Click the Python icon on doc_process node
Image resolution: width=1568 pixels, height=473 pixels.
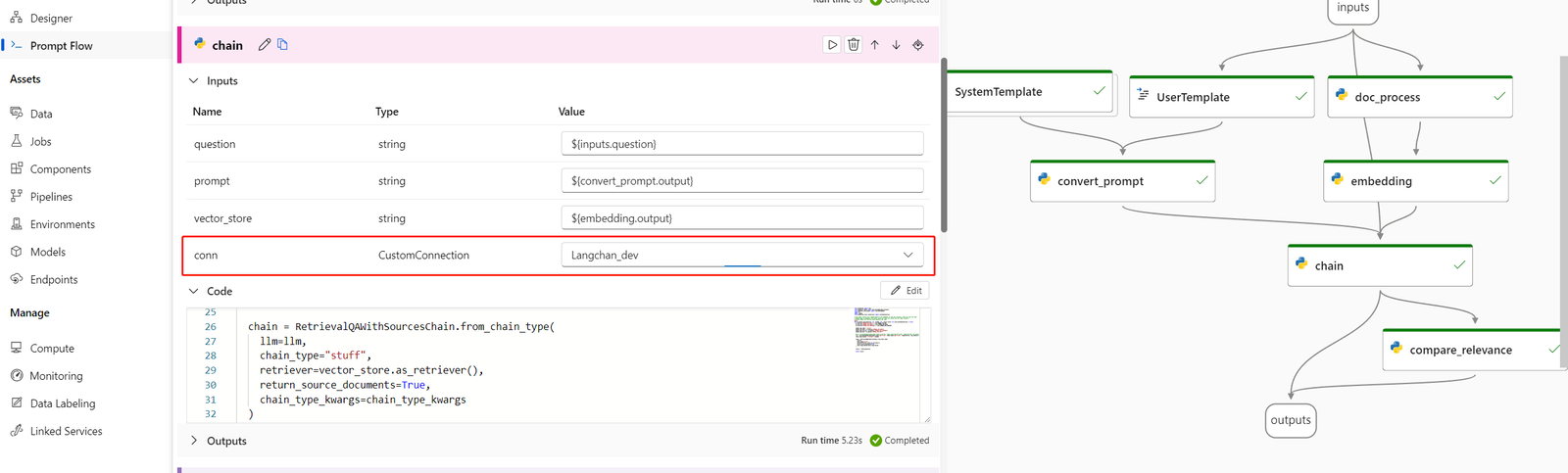coord(1342,95)
